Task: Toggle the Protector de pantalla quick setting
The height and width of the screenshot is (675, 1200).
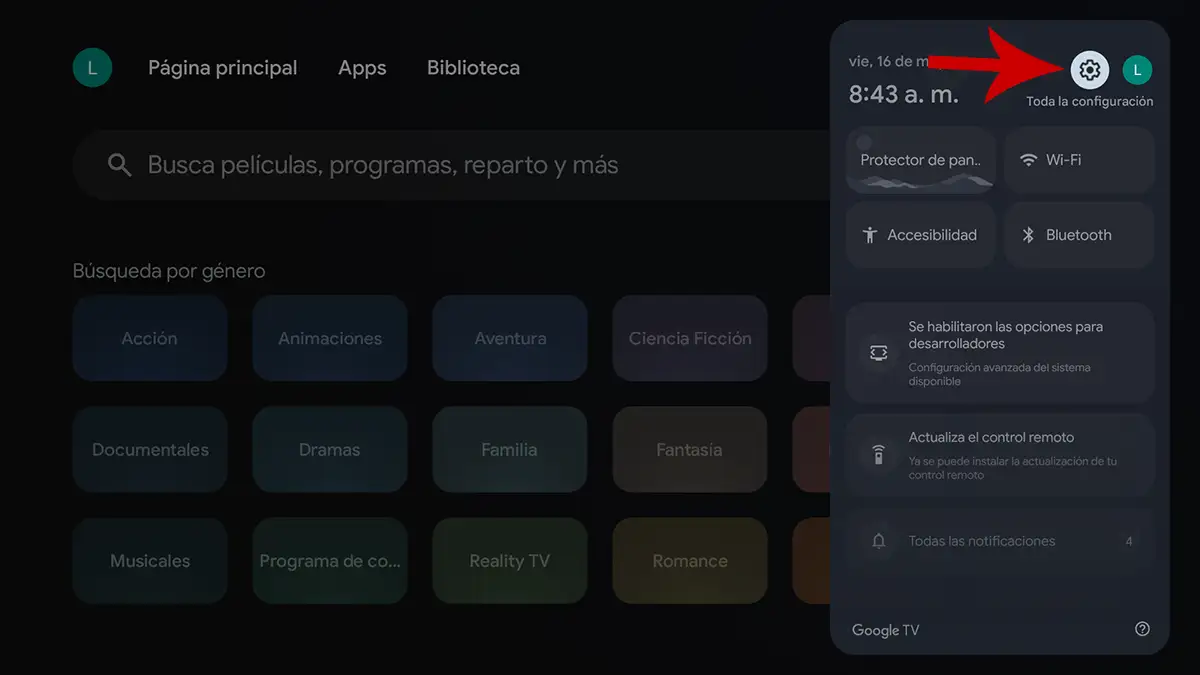Action: (x=921, y=160)
